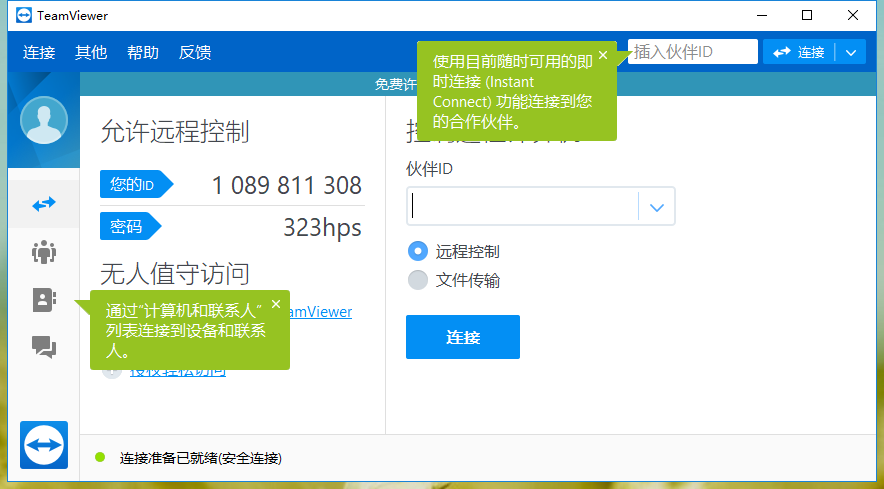Screen dimensions: 884x489
Task: Close the computers and contacts tooltip
Action: pyautogui.click(x=276, y=304)
